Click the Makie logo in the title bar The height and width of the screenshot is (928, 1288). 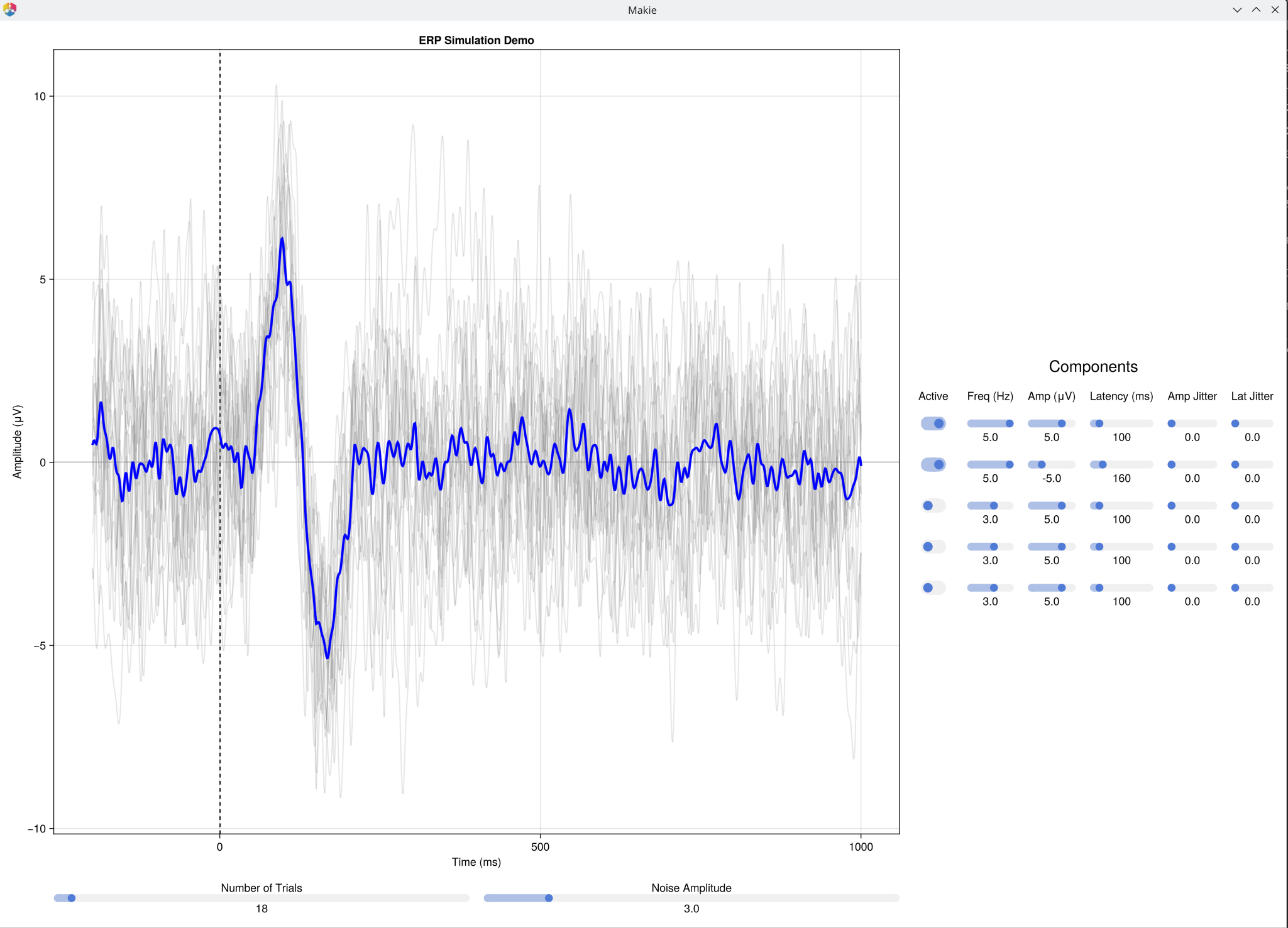pyautogui.click(x=10, y=9)
